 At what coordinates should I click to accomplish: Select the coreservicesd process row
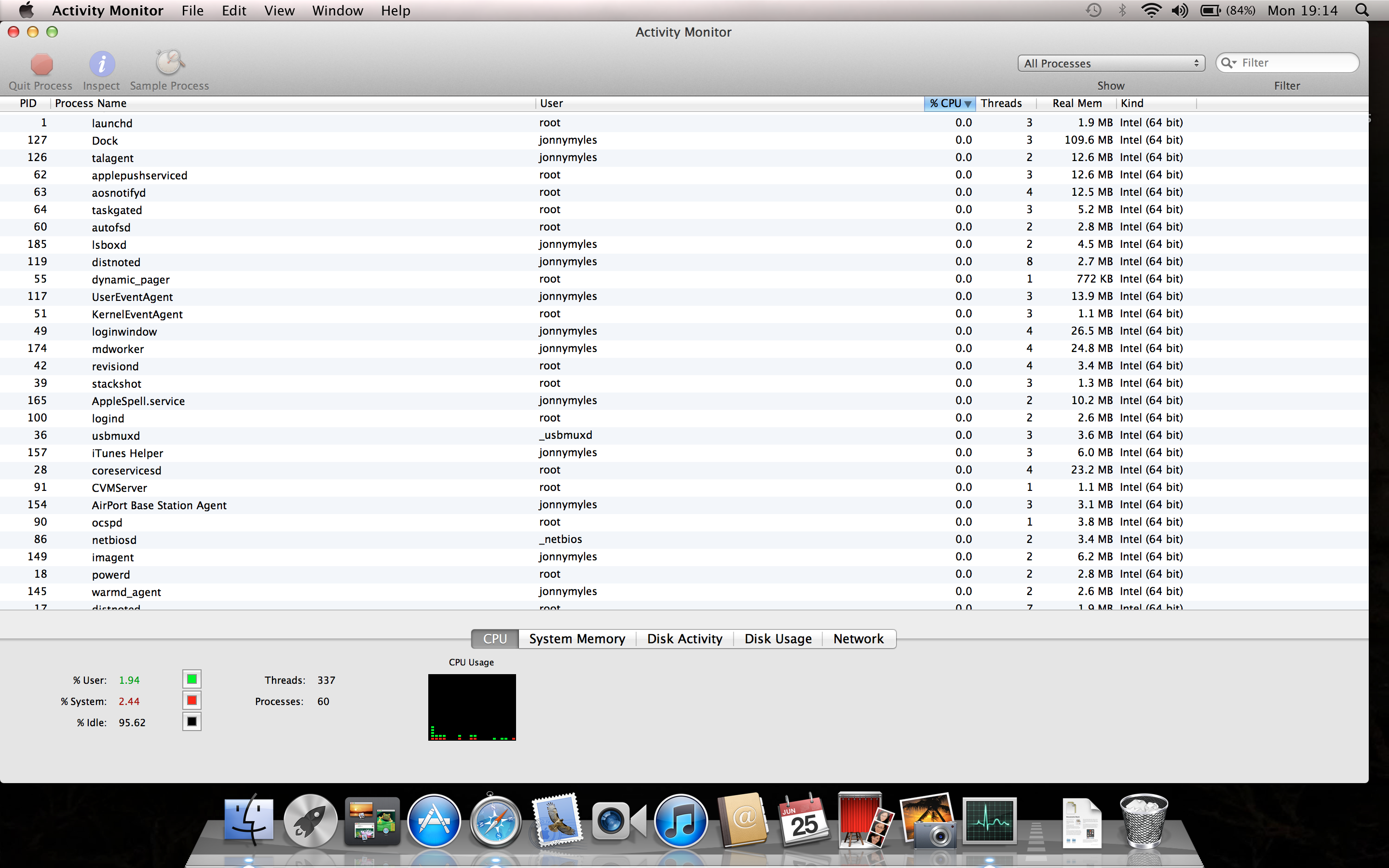[684, 470]
